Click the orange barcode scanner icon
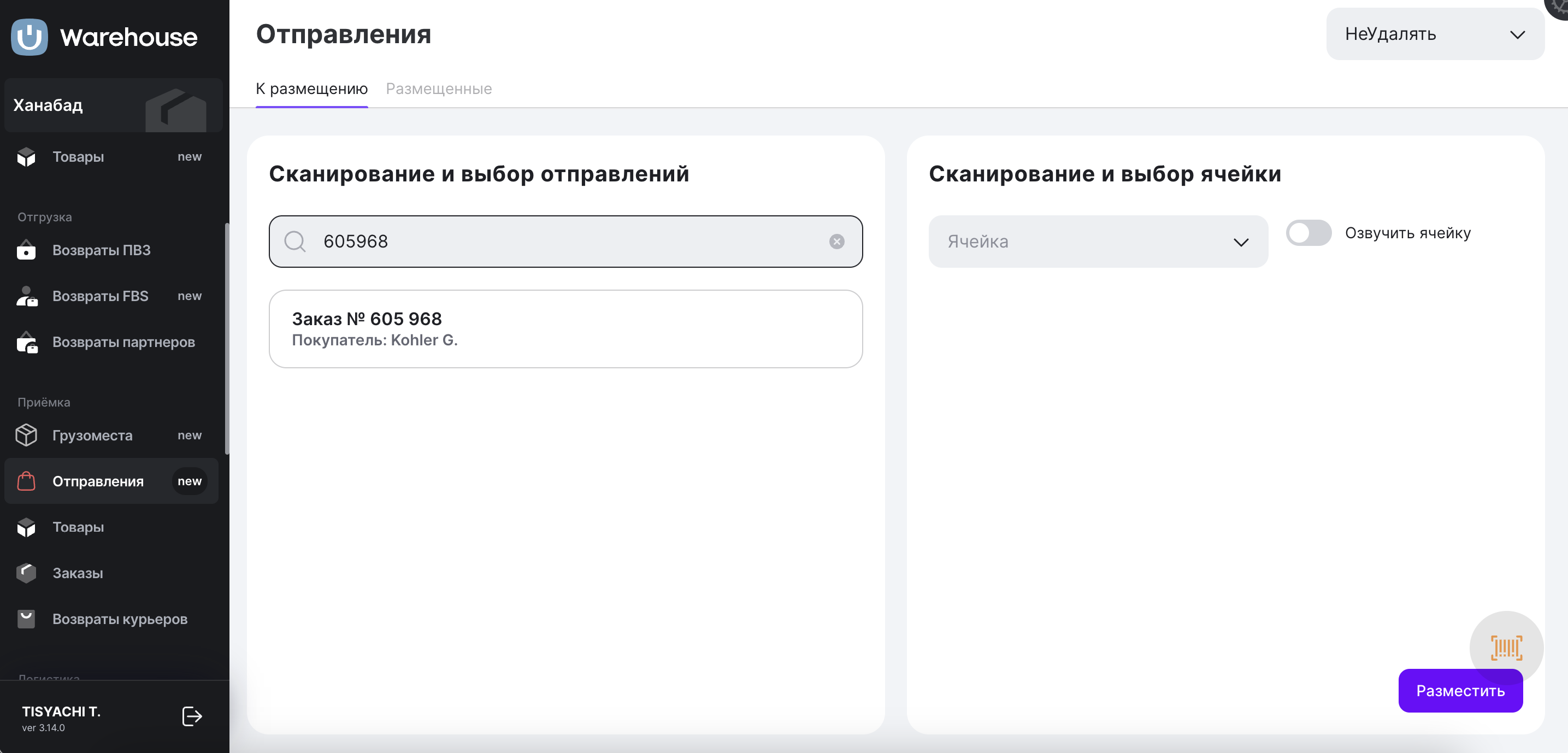Screen dimensions: 1568x753 point(1505,647)
